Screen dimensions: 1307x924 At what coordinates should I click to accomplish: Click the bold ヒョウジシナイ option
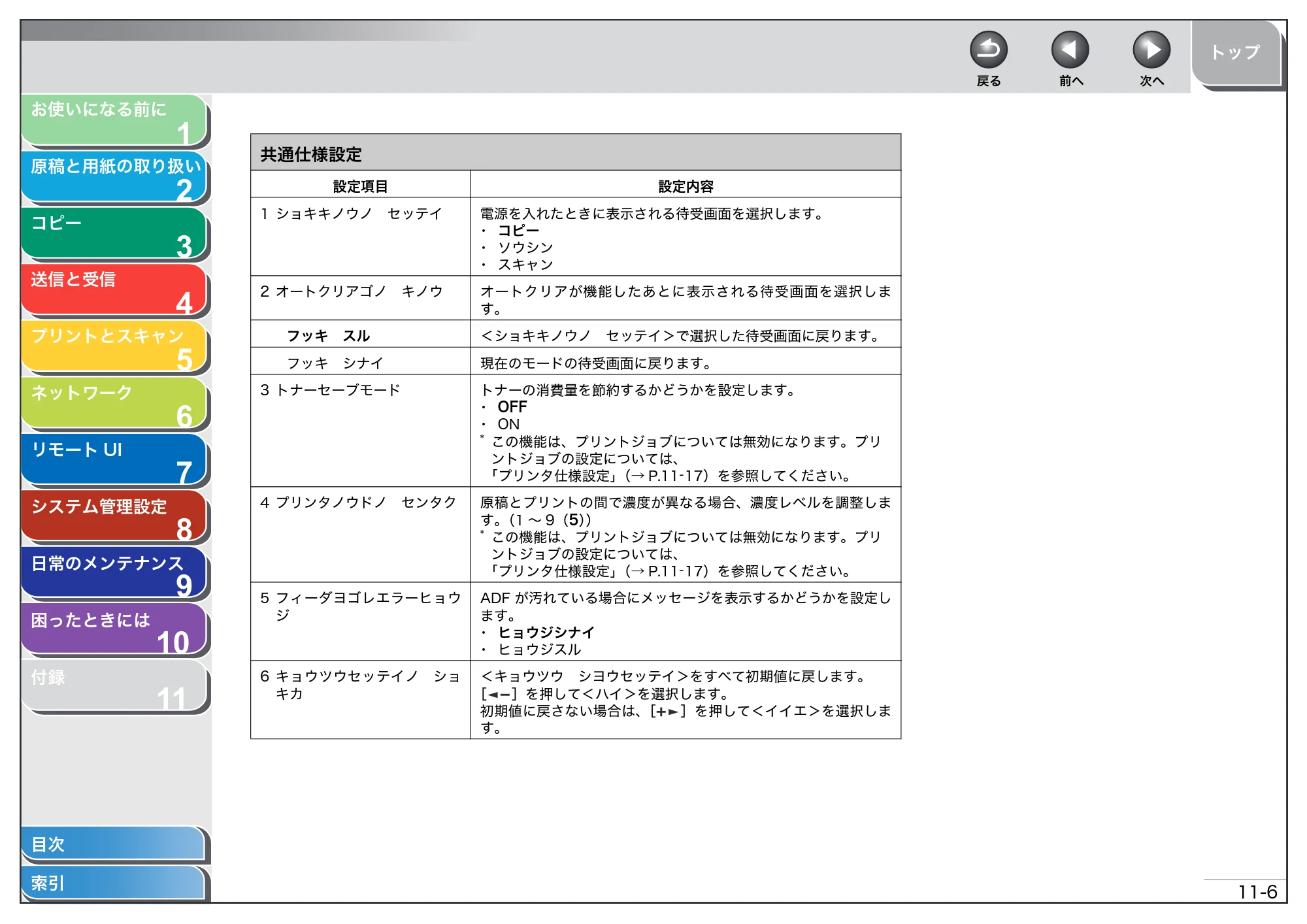(546, 633)
